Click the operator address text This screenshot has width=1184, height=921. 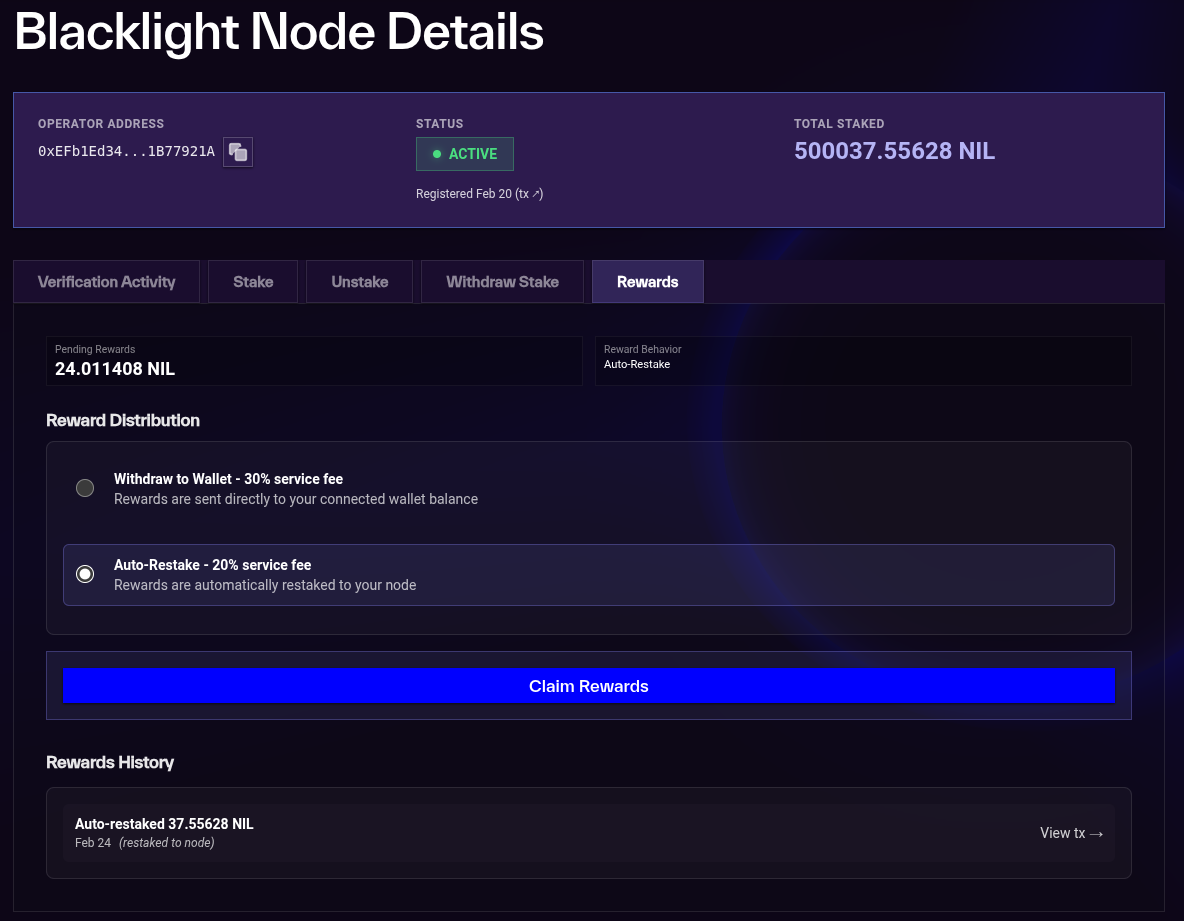point(126,151)
